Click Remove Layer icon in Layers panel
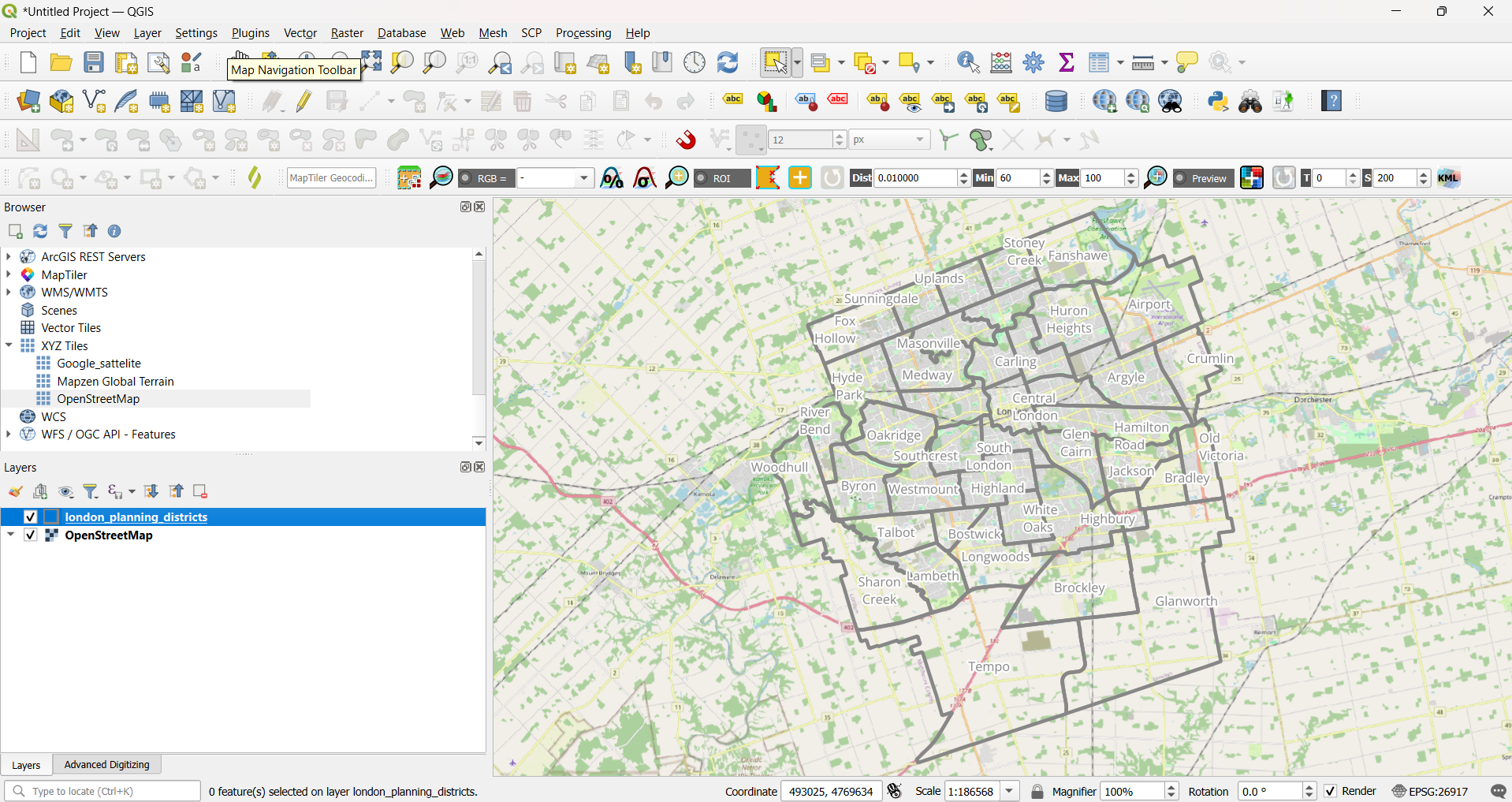 200,492
